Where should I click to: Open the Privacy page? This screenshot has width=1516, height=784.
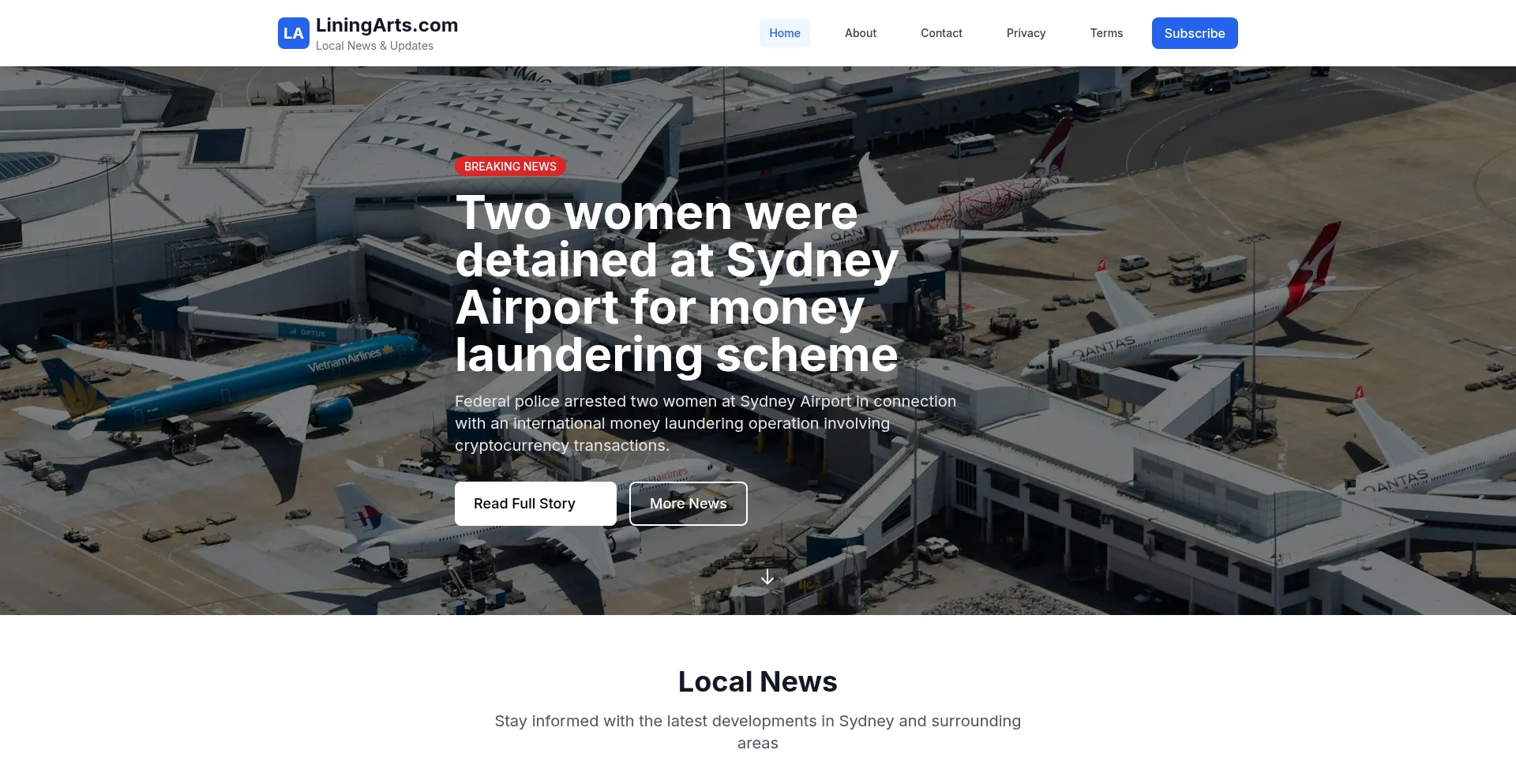1025,33
